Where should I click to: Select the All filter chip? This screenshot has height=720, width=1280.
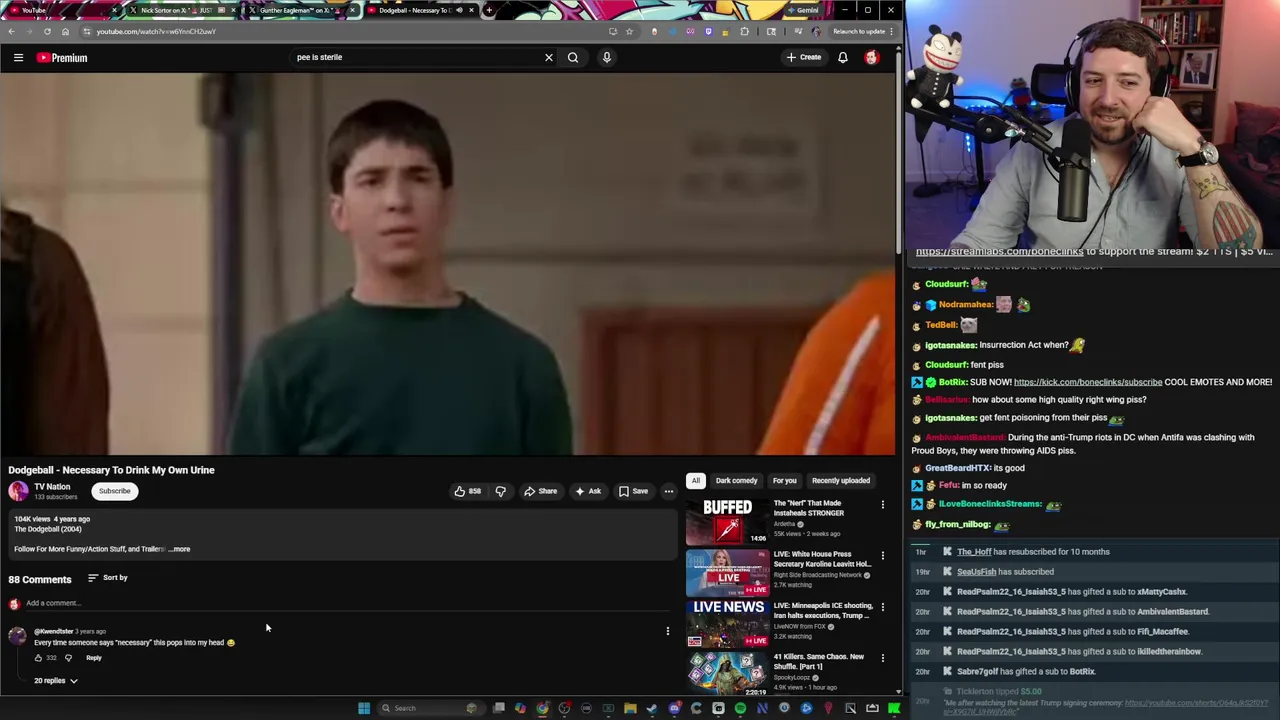(695, 481)
